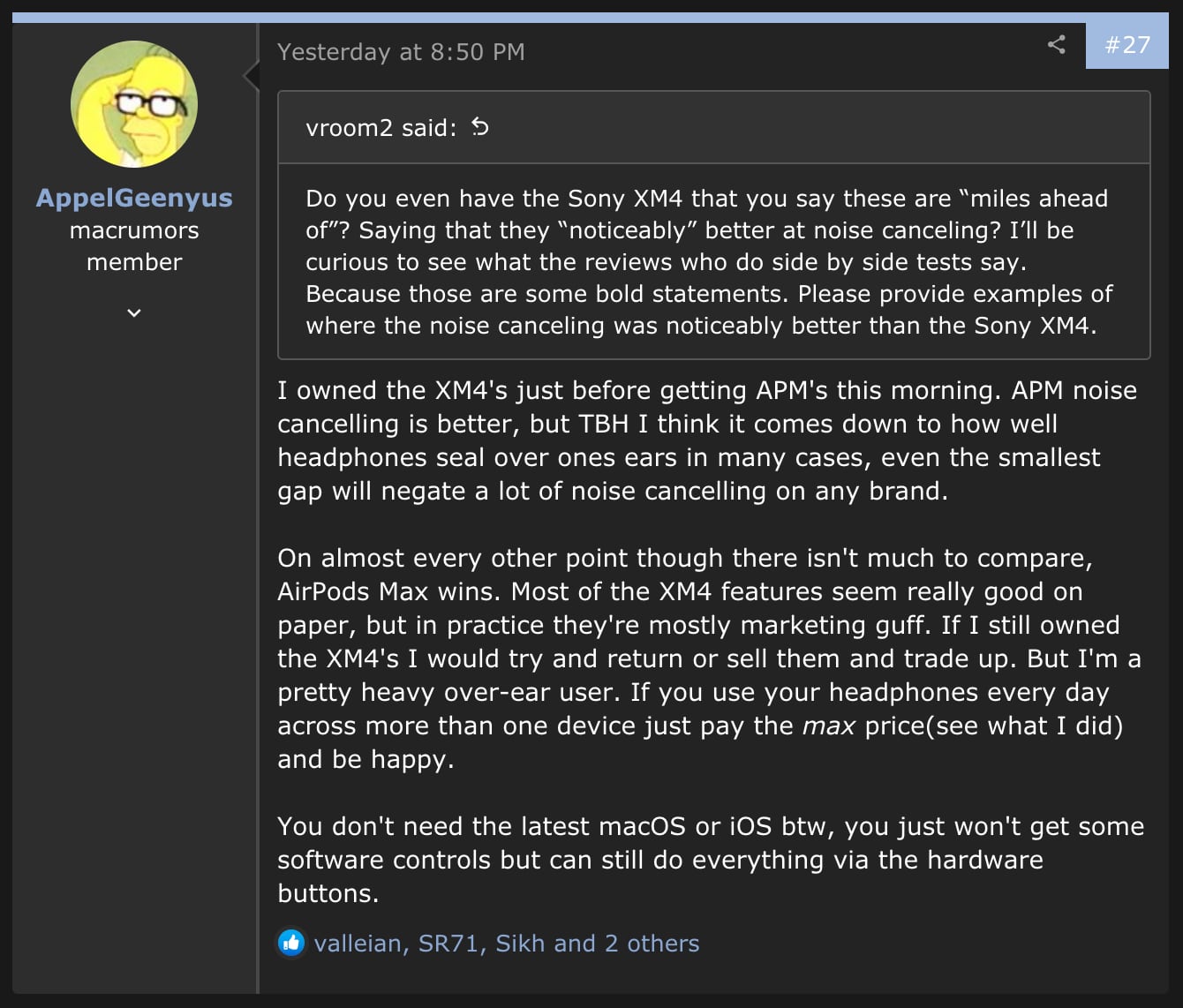The height and width of the screenshot is (1008, 1183).
Task: Open the #27 post permalink
Action: (1127, 44)
